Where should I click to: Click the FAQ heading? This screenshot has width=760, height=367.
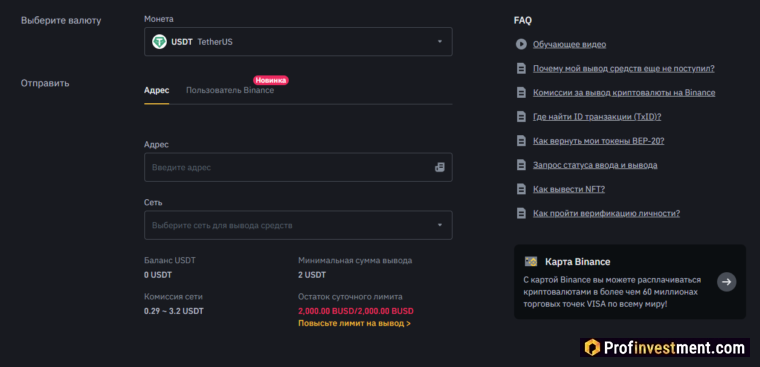tap(522, 20)
